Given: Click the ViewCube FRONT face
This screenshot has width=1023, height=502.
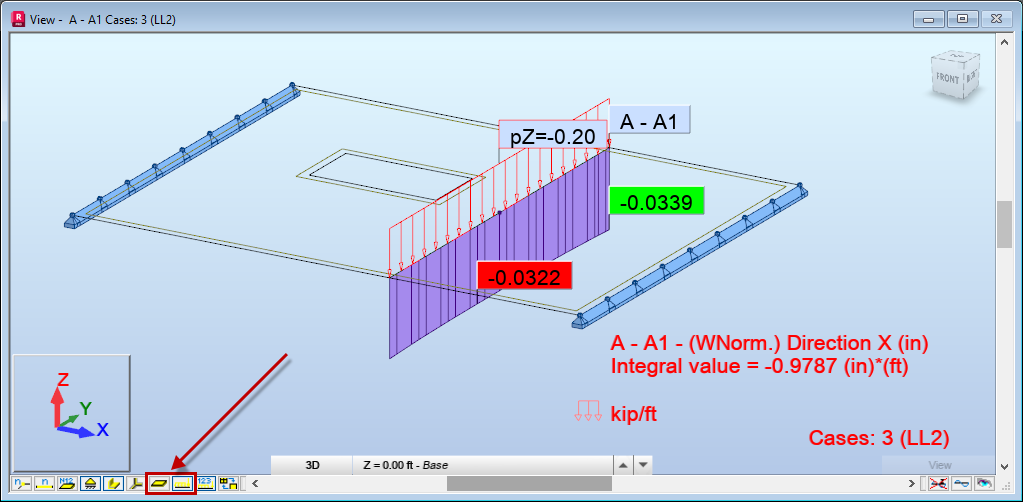Looking at the screenshot, I should click(947, 79).
